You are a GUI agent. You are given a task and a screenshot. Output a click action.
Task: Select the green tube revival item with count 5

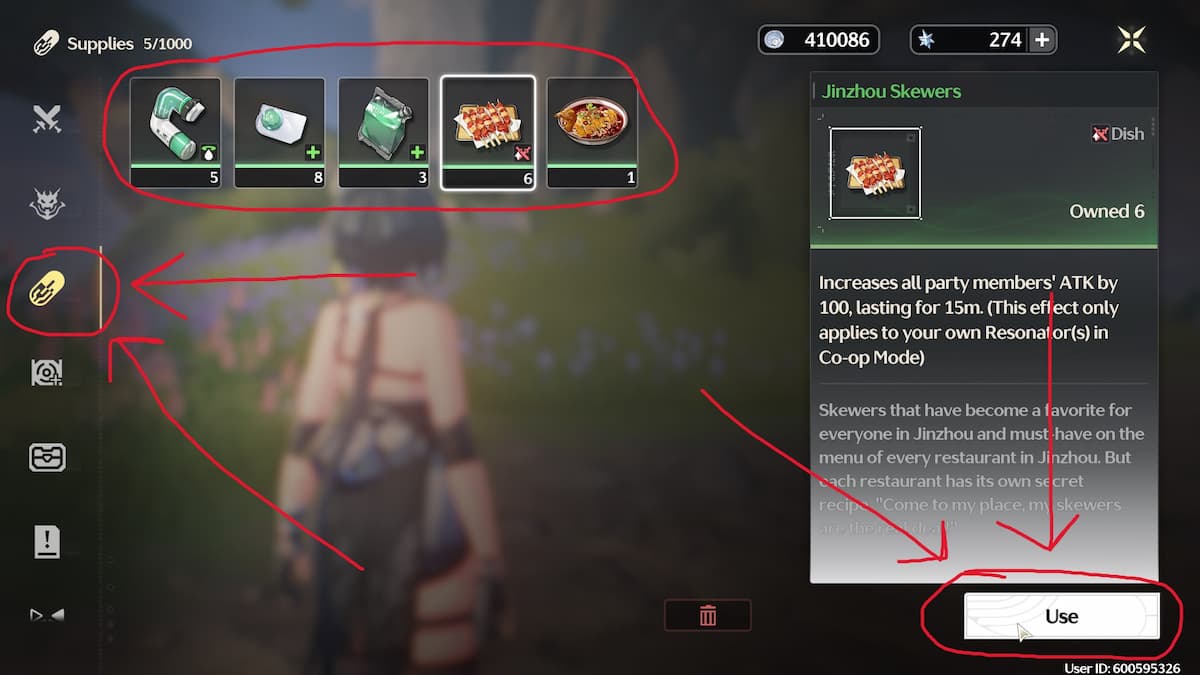click(175, 133)
